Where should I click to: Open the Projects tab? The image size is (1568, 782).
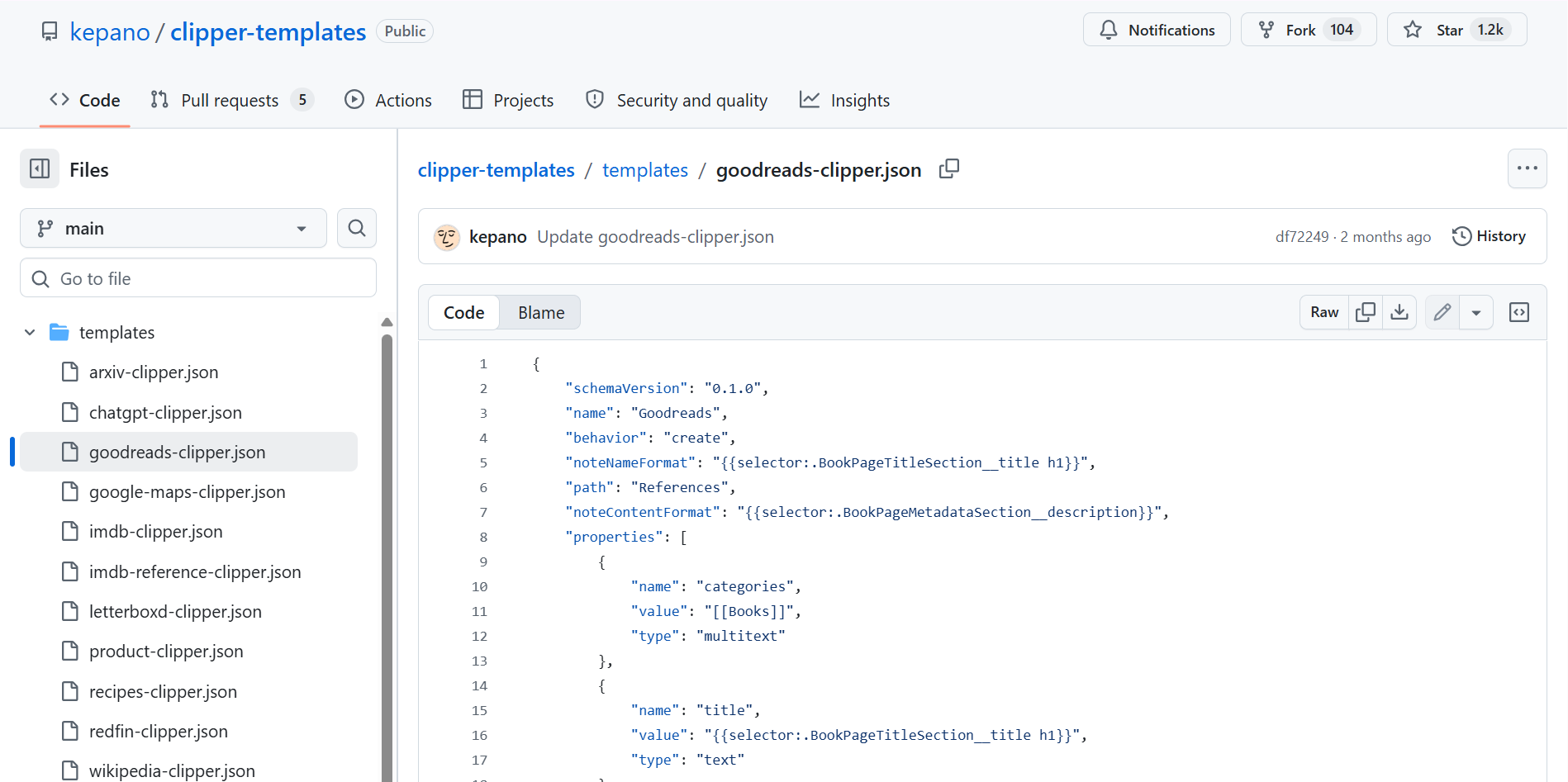[508, 100]
